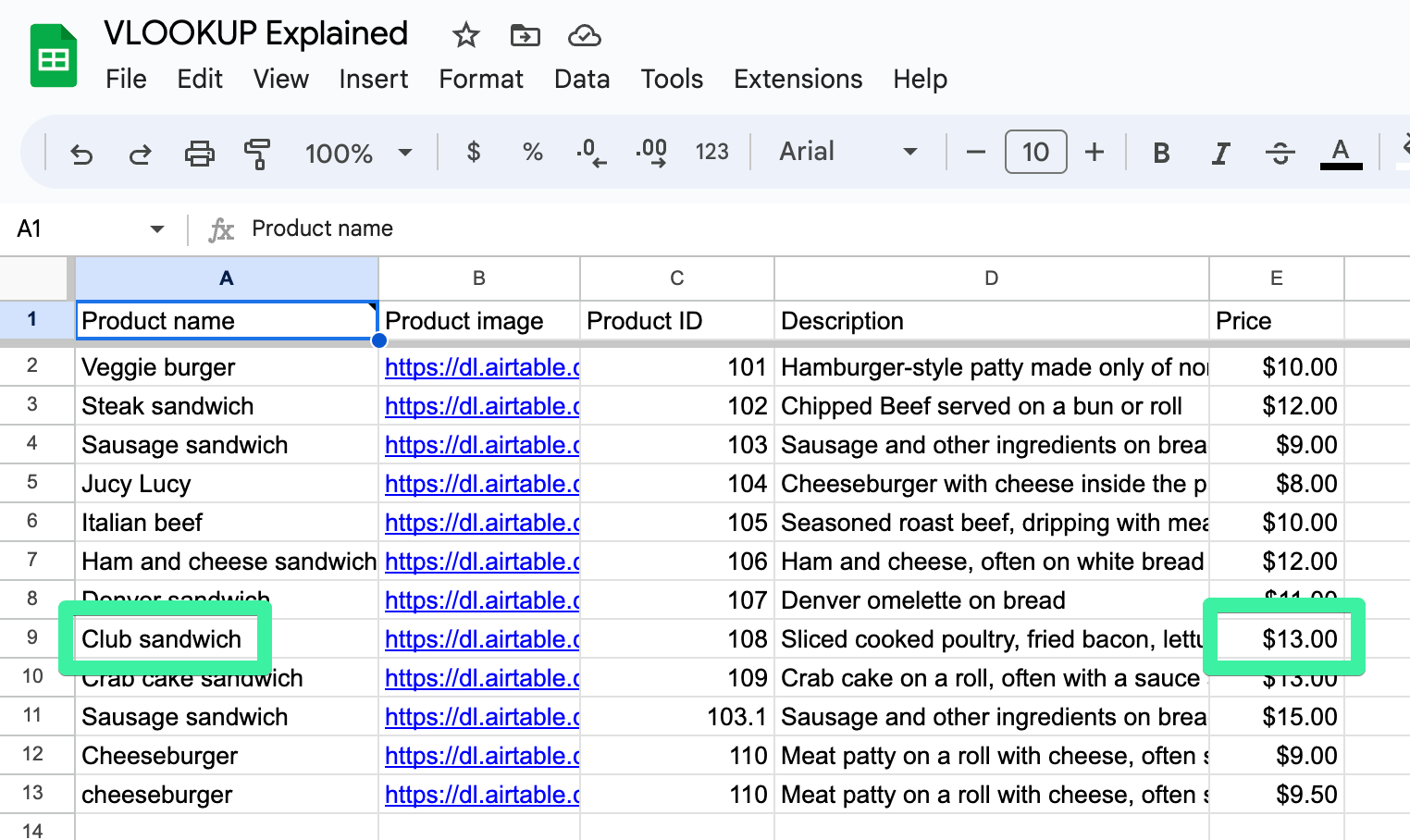The height and width of the screenshot is (840, 1410).
Task: Format selection as currency
Action: tap(474, 153)
